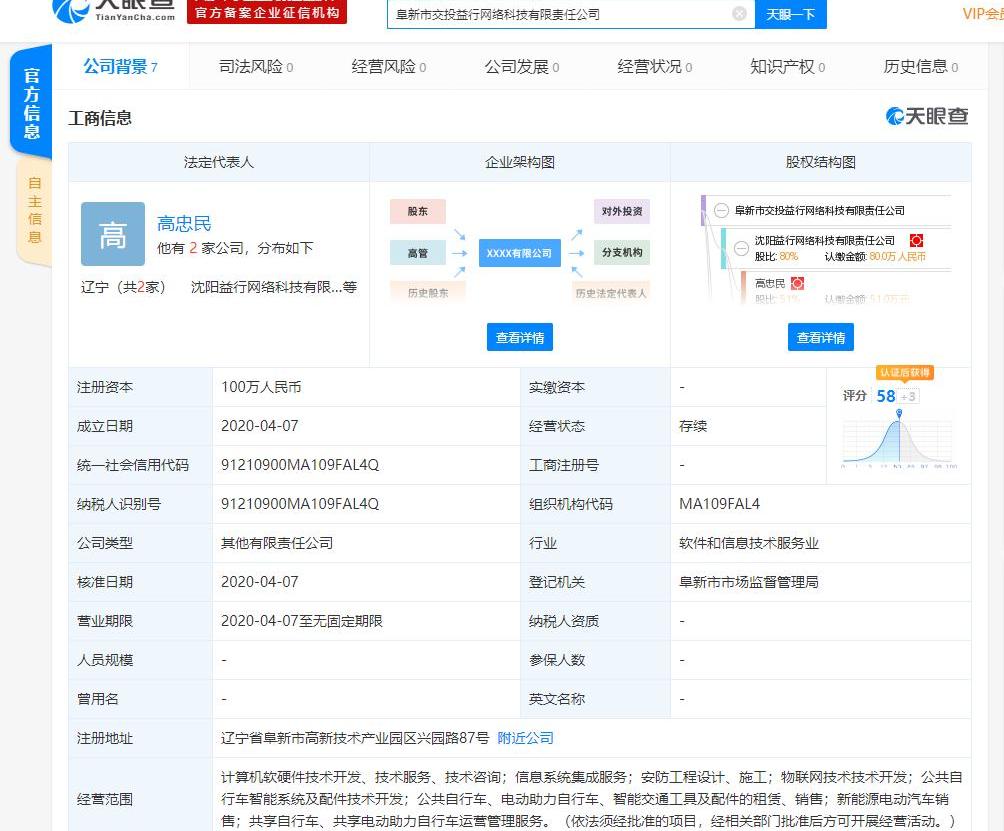The width and height of the screenshot is (1004, 831).
Task: Click the 沈阳益行网络科技有限...等 company link
Action: [x=274, y=287]
